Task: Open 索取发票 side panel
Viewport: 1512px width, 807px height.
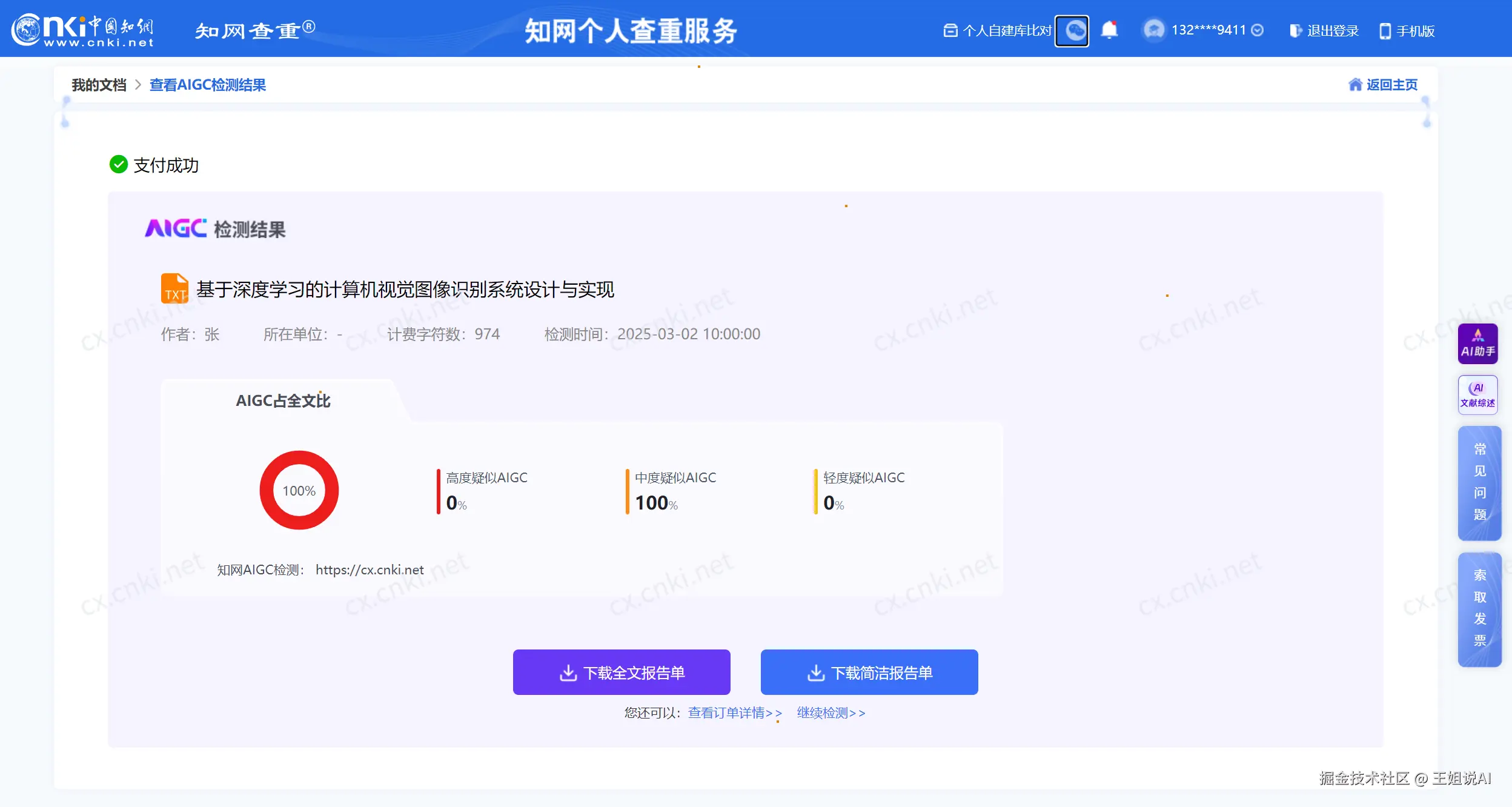Action: 1479,608
